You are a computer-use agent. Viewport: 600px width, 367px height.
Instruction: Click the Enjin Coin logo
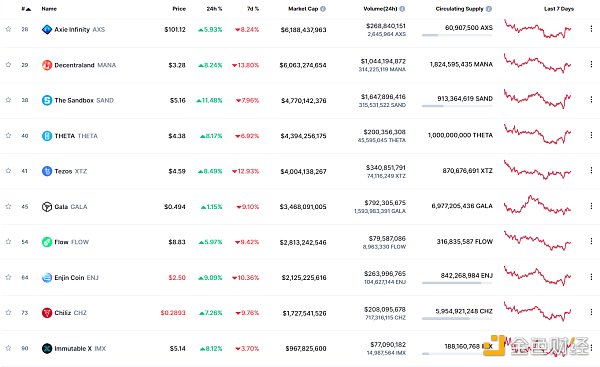[47, 277]
